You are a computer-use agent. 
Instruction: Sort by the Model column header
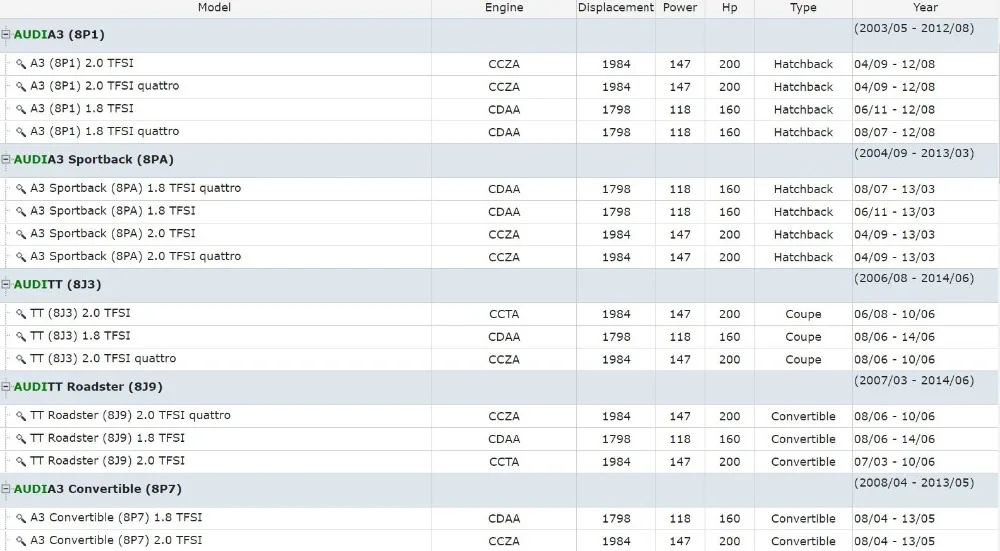214,8
